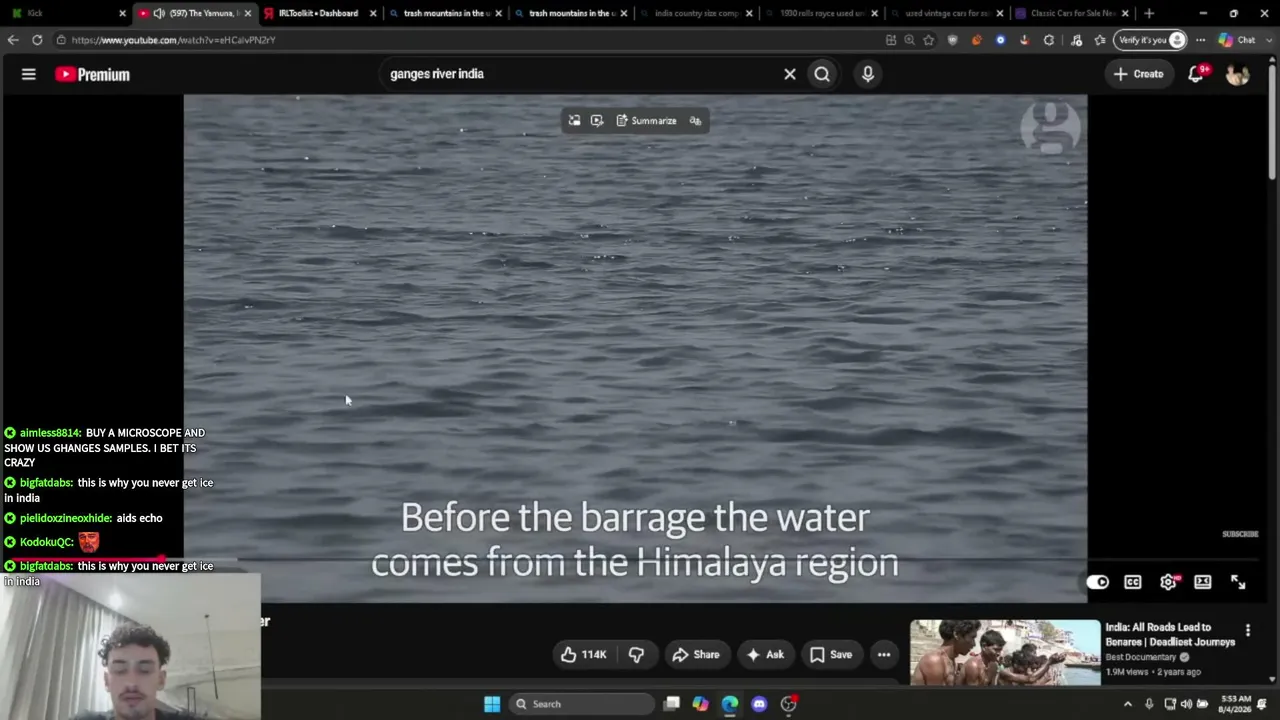Click the translate icon right of Summarize

click(x=695, y=121)
